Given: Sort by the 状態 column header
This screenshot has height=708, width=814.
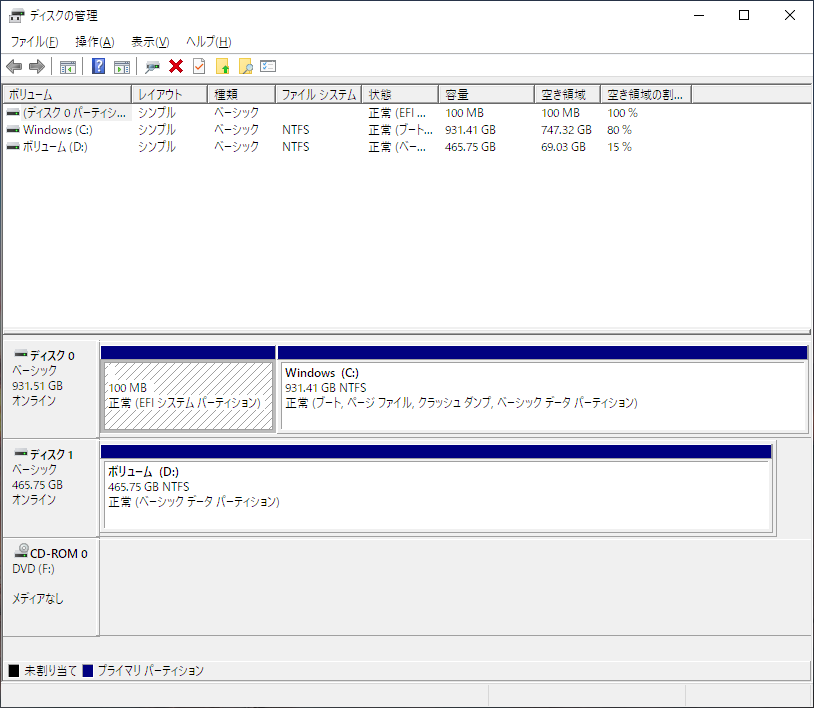Looking at the screenshot, I should (x=400, y=94).
